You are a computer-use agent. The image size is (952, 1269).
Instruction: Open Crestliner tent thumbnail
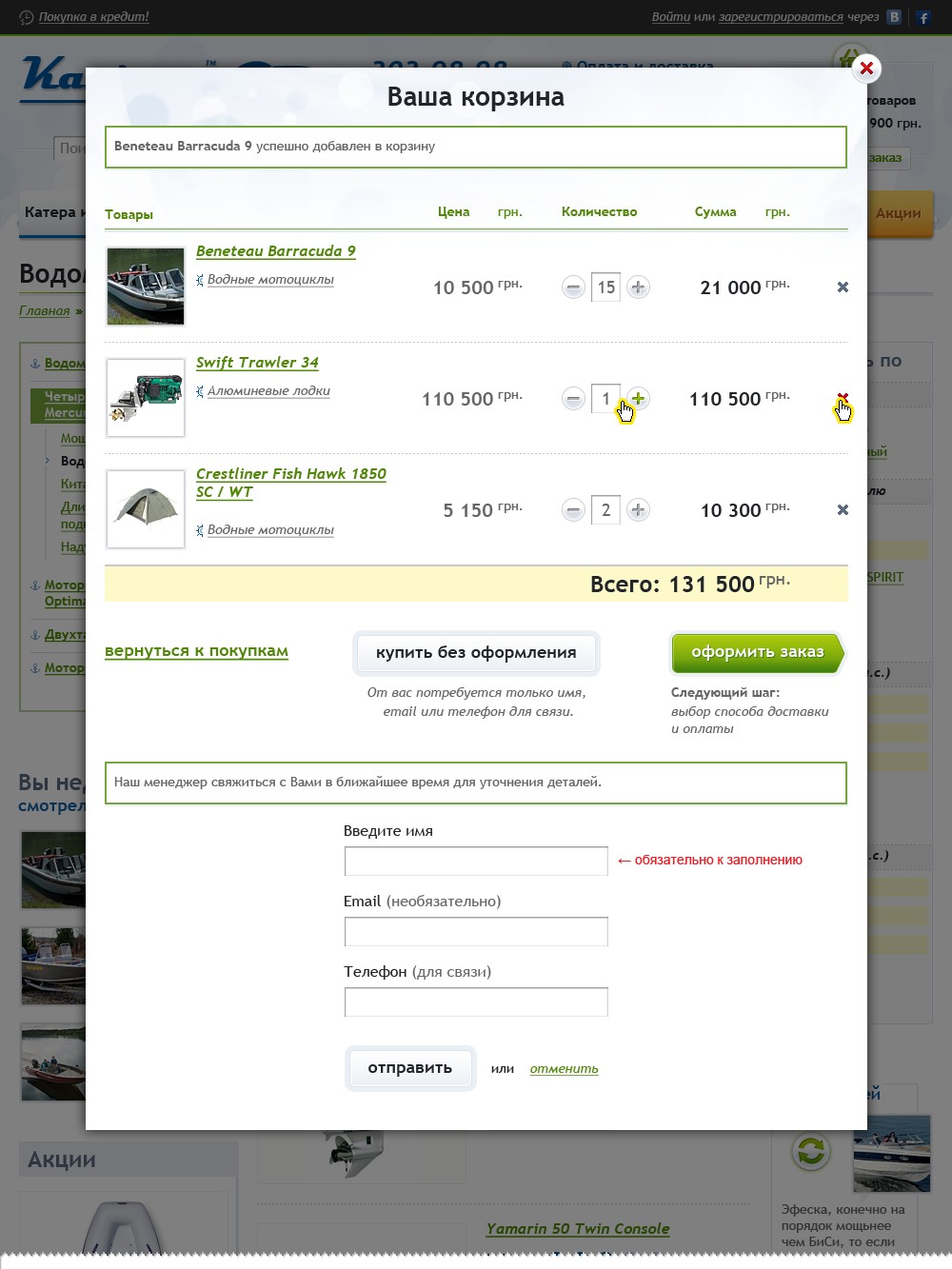[x=146, y=509]
